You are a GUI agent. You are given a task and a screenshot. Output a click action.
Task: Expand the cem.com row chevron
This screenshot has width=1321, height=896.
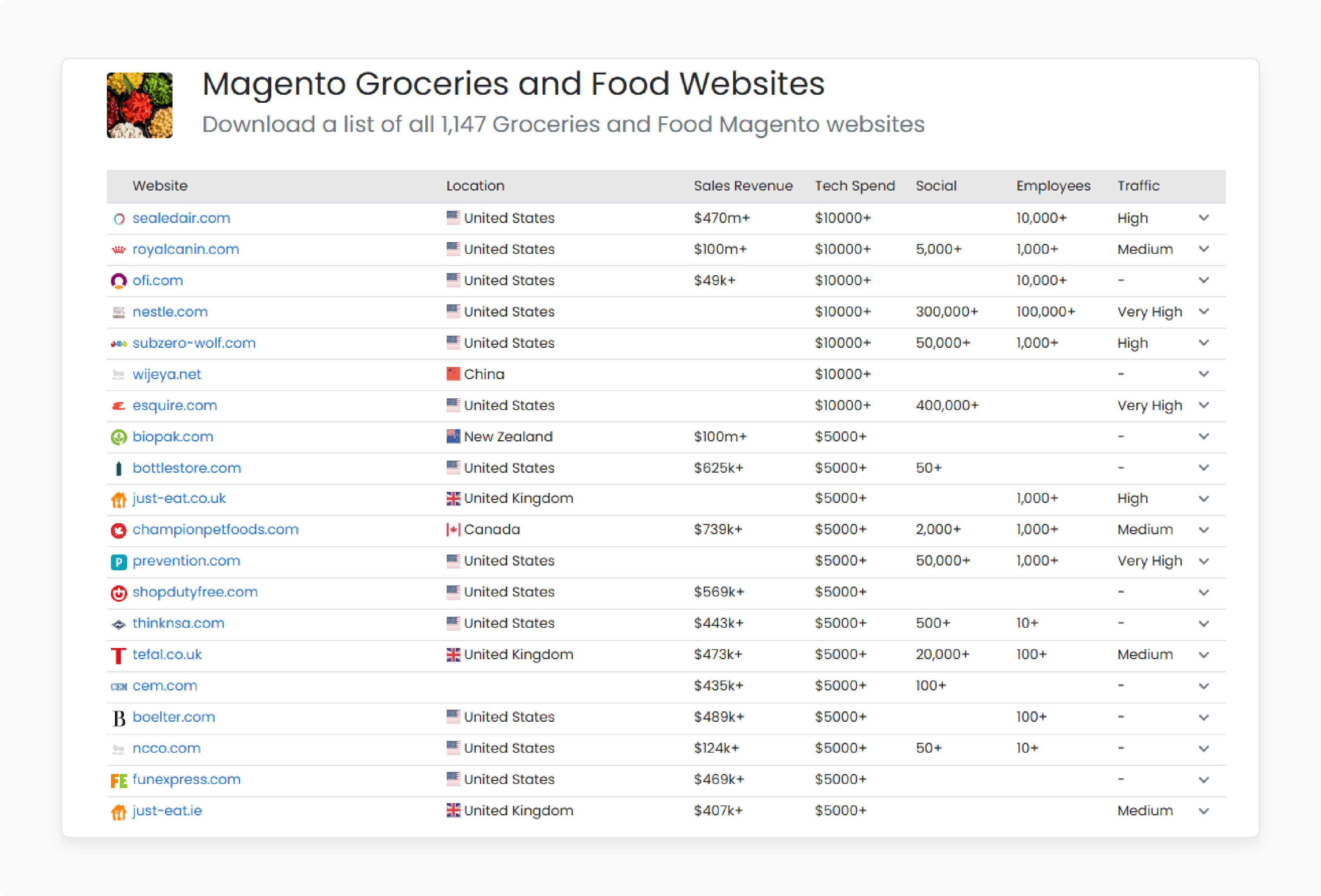(x=1204, y=686)
